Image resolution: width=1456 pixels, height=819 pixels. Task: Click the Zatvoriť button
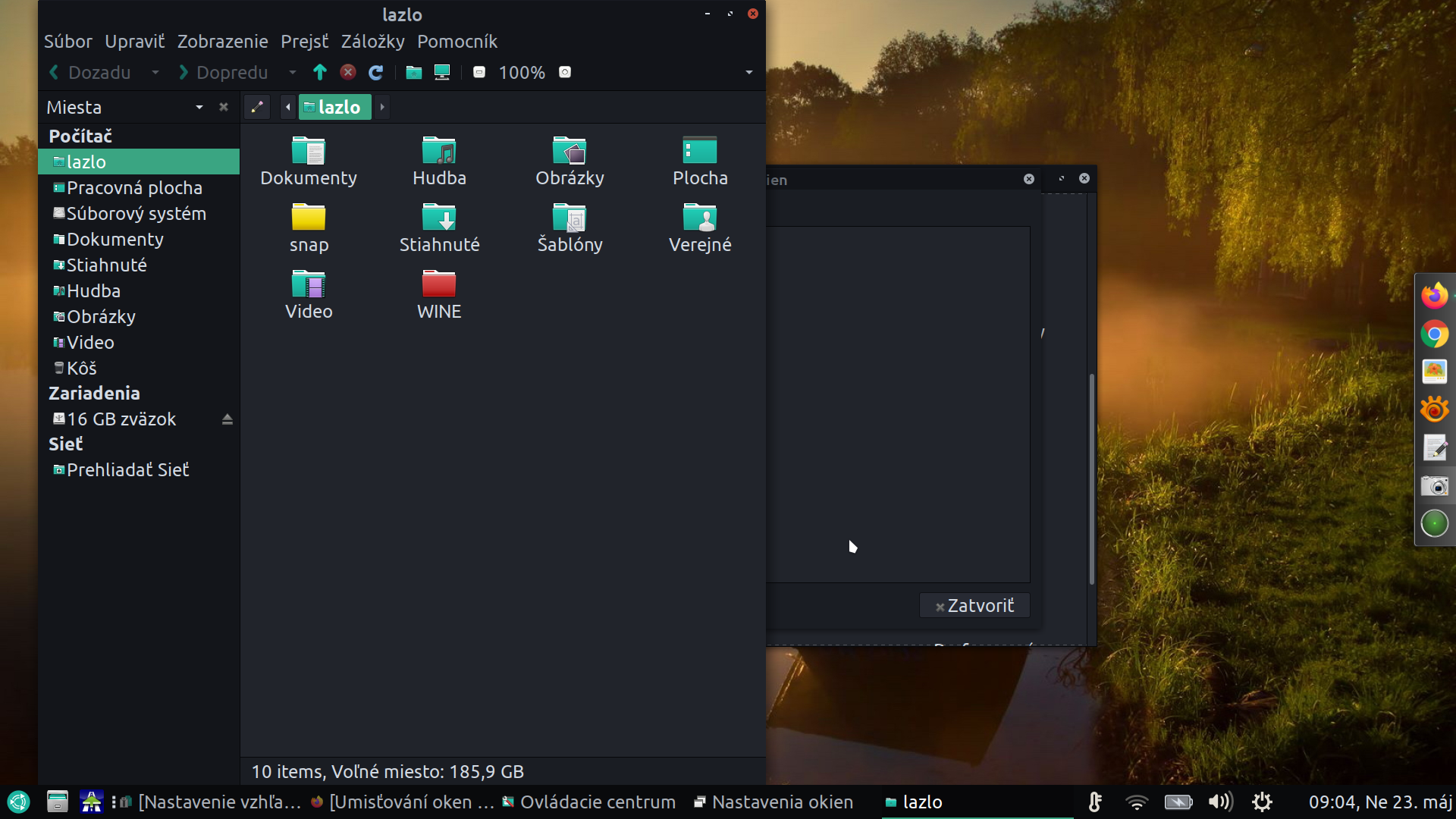coord(974,605)
